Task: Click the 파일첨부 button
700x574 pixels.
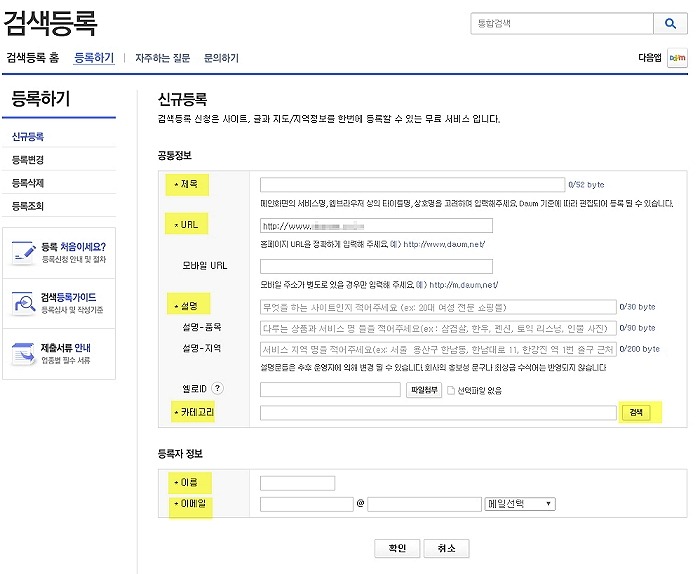Action: click(x=424, y=390)
